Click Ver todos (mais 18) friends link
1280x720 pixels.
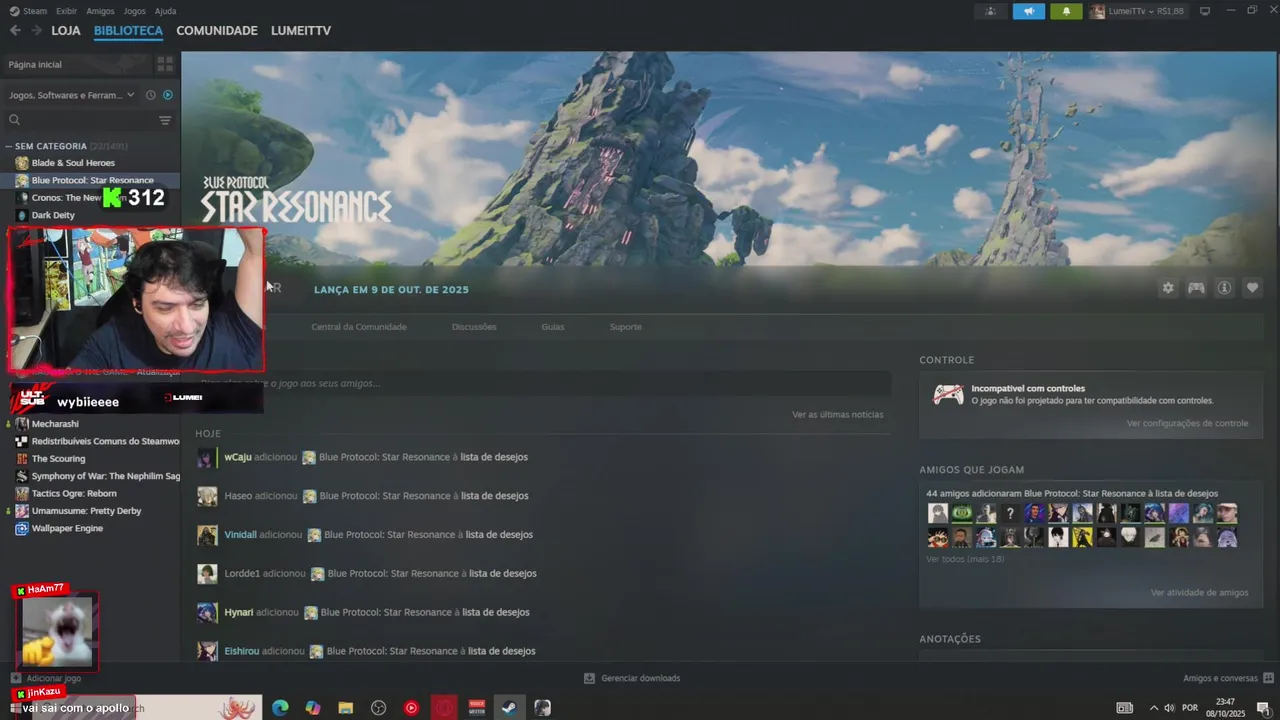click(x=965, y=559)
